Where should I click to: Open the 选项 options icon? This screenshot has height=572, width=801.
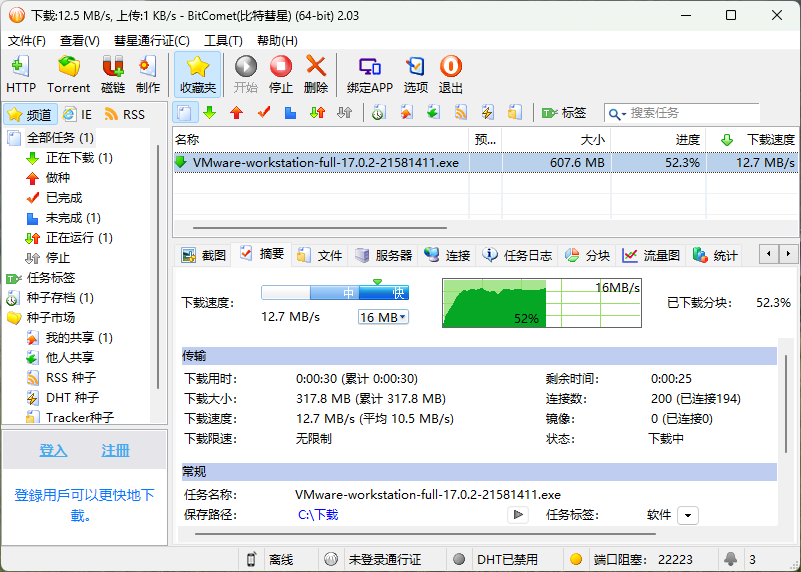415,74
